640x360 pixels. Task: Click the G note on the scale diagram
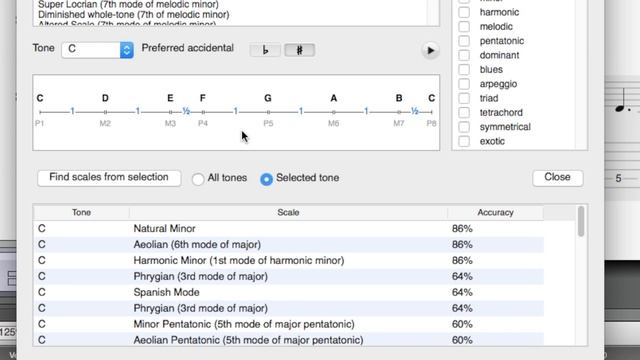pos(268,98)
